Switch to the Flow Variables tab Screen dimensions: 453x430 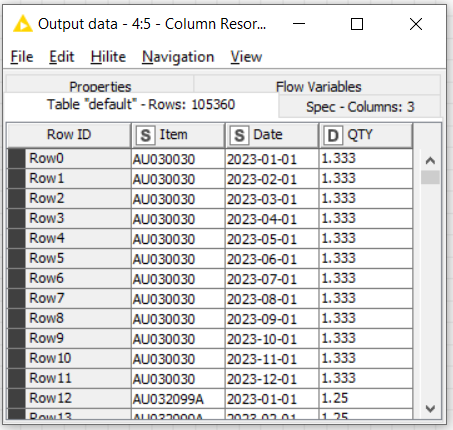tap(318, 85)
